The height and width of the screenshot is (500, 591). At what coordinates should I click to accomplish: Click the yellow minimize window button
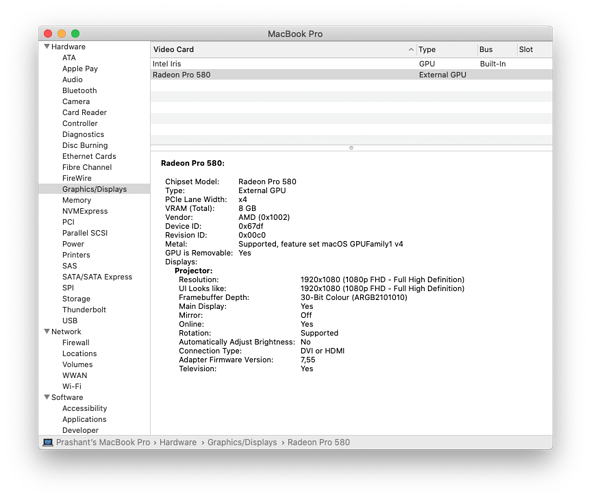[x=61, y=34]
